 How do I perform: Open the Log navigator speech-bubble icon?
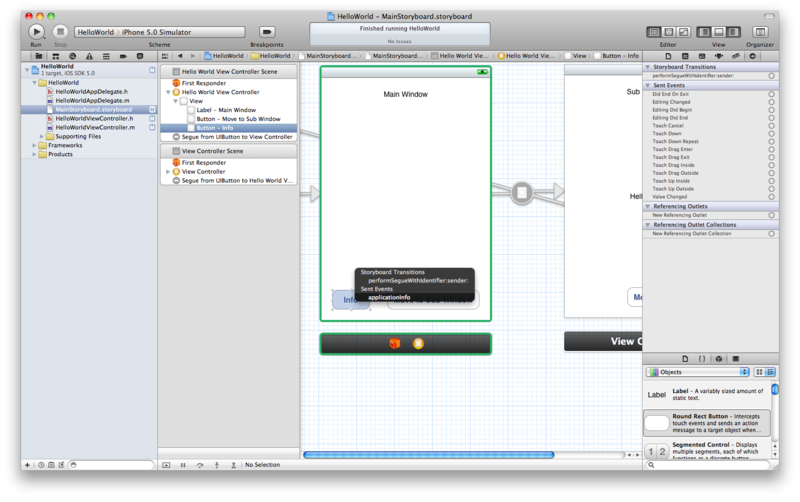140,56
